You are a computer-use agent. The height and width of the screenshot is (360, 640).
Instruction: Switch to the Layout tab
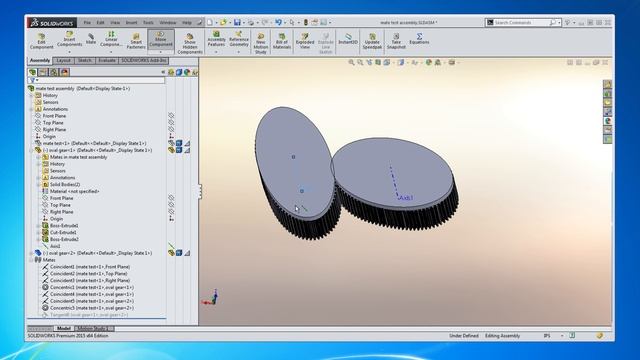(x=63, y=60)
